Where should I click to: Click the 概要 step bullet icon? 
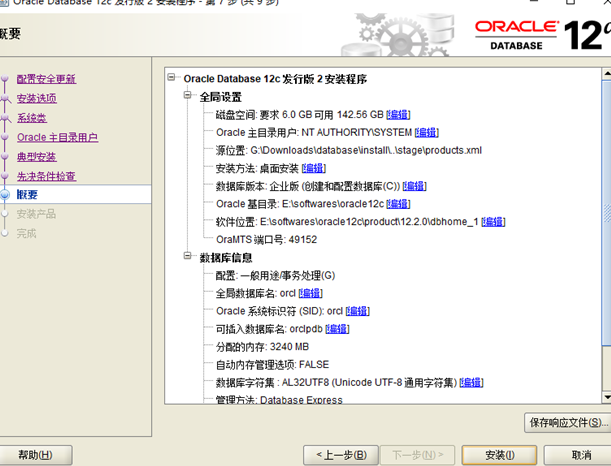click(5, 194)
